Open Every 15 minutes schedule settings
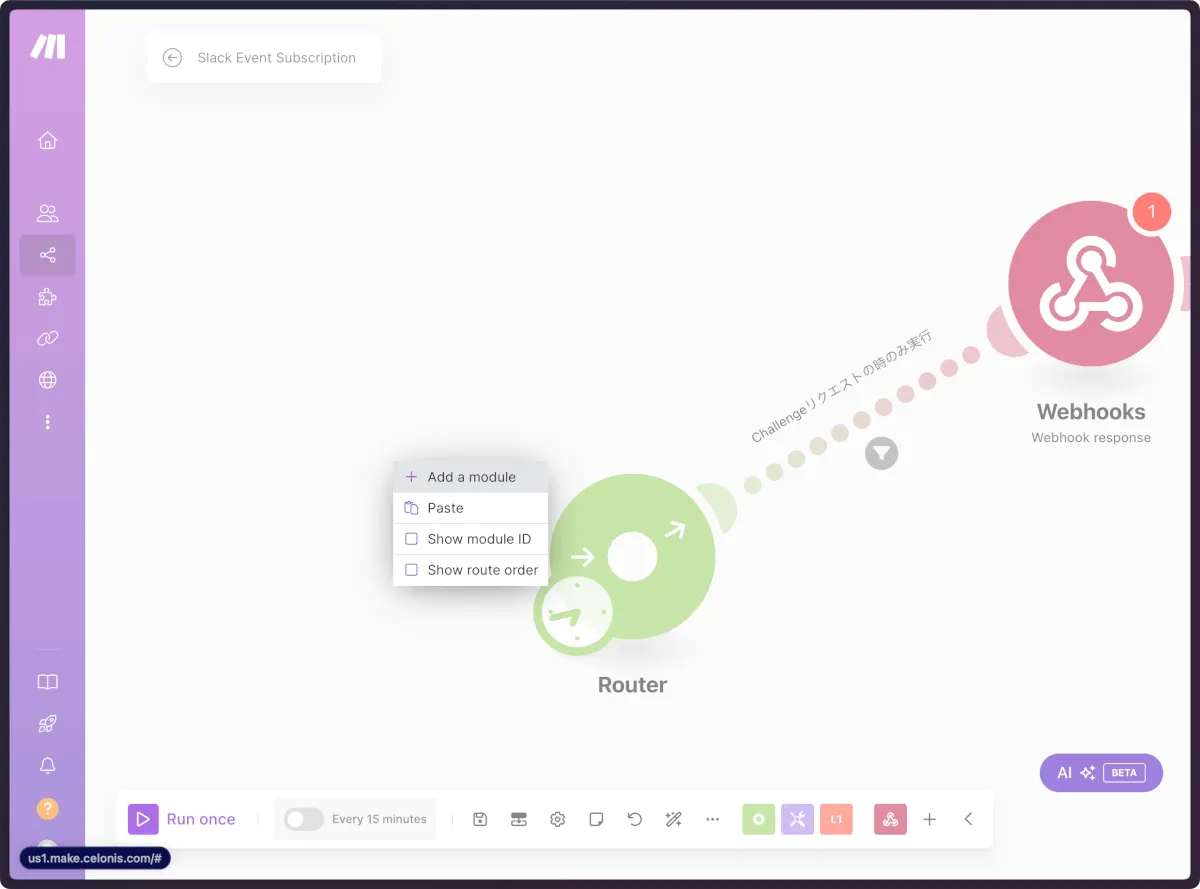Image resolution: width=1200 pixels, height=889 pixels. tap(379, 819)
